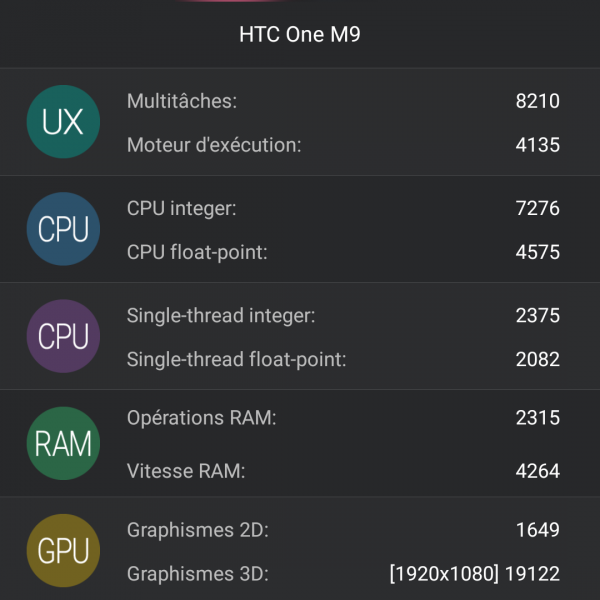The image size is (600, 600).
Task: Click the [1920x1080] 19122 3D score
Action: (x=475, y=574)
